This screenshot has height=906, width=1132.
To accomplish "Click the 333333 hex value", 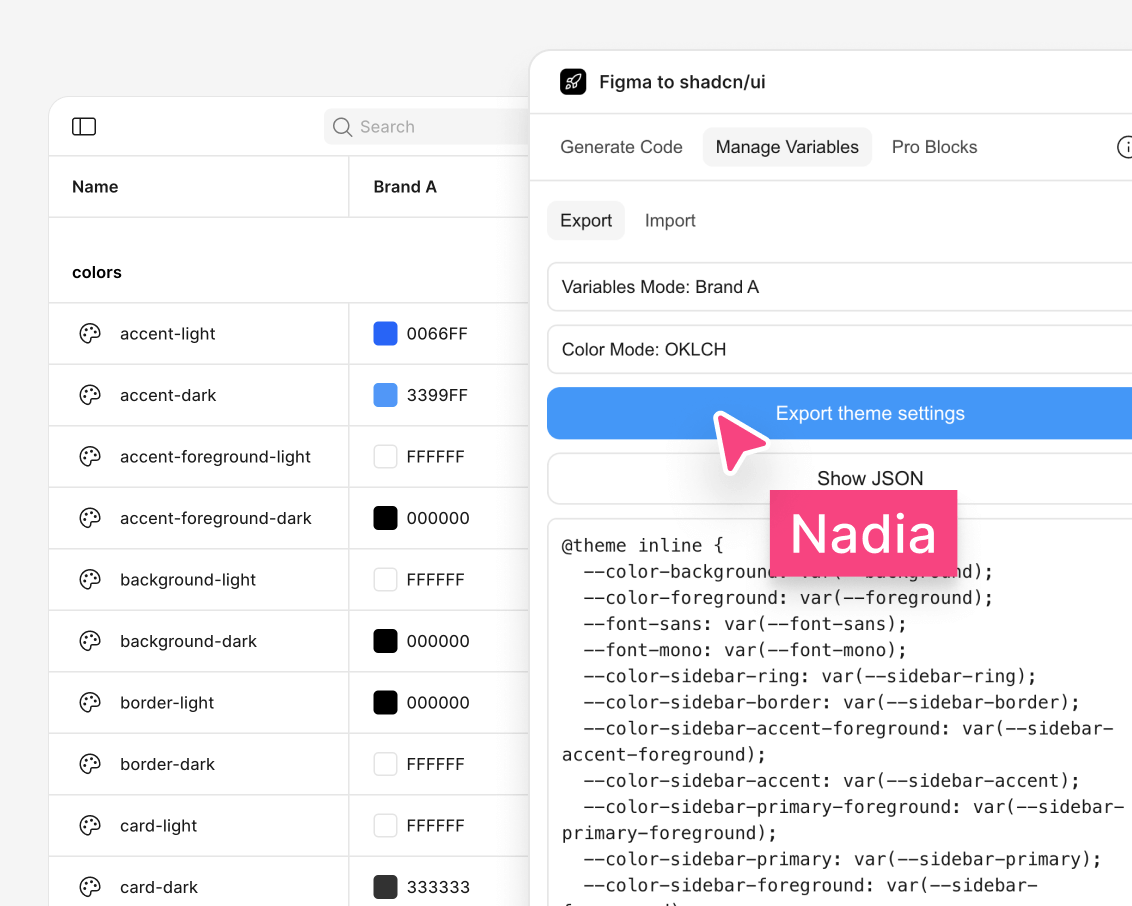I will pyautogui.click(x=438, y=887).
